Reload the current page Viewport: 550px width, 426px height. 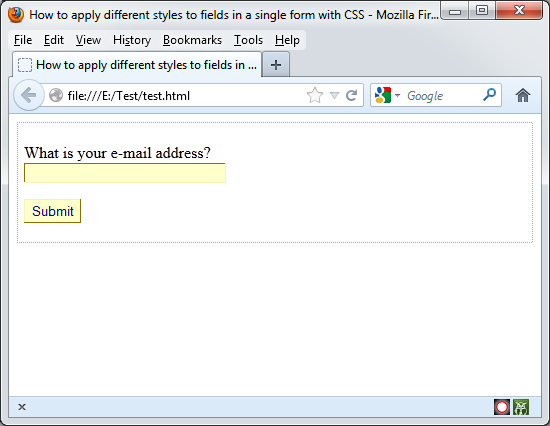[x=351, y=95]
